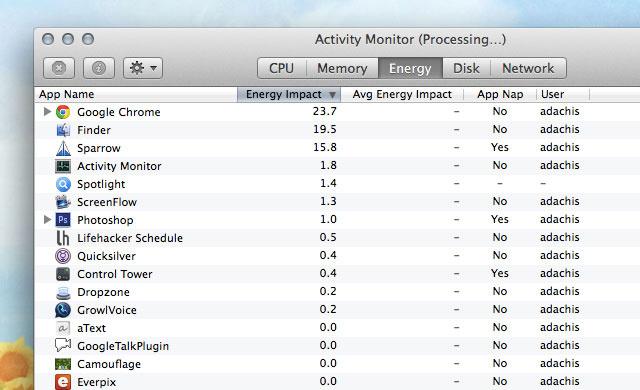Sort by User column header
This screenshot has height=390, width=640.
click(563, 94)
